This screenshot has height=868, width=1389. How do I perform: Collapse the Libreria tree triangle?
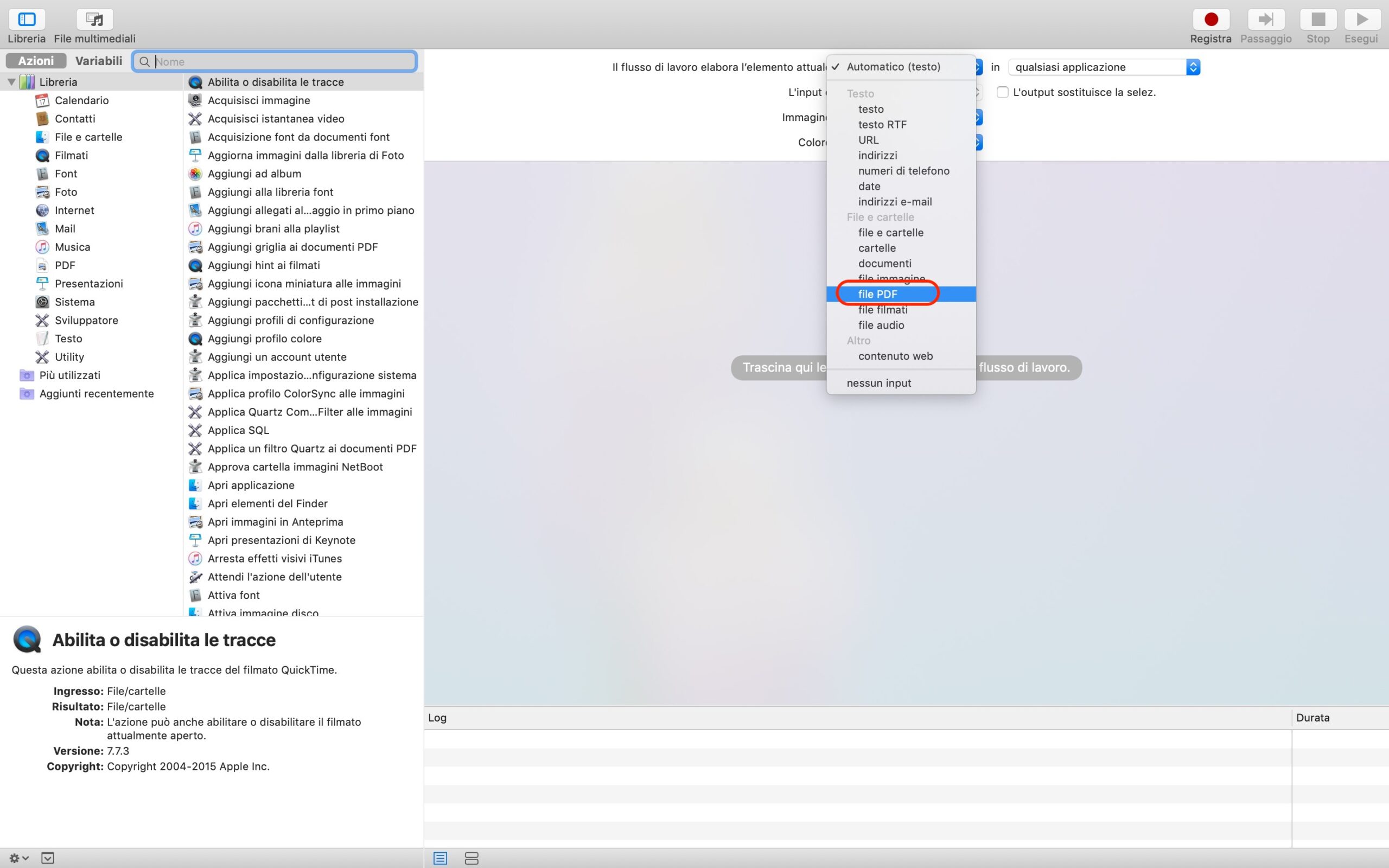pyautogui.click(x=11, y=82)
